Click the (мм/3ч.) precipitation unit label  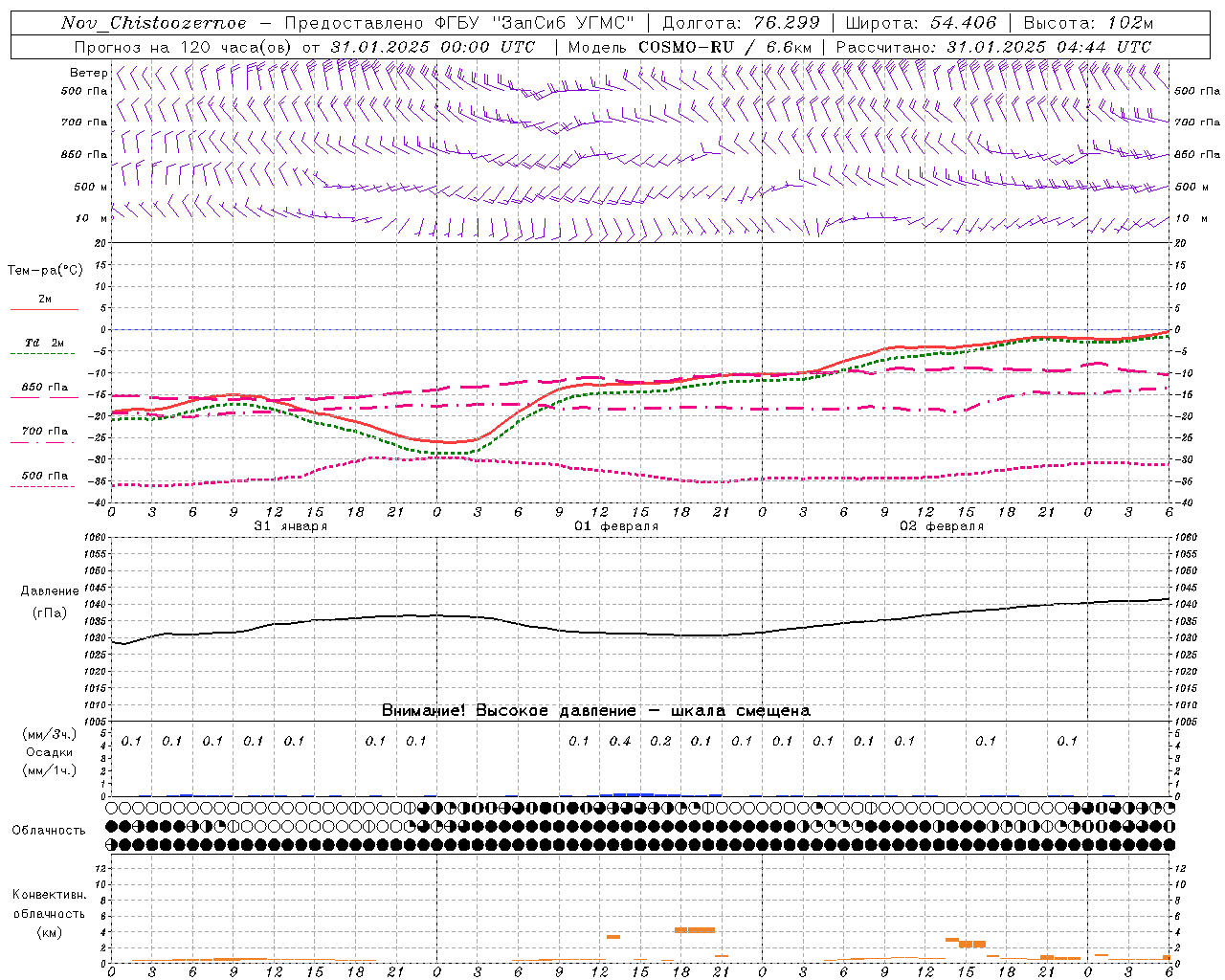tap(50, 734)
